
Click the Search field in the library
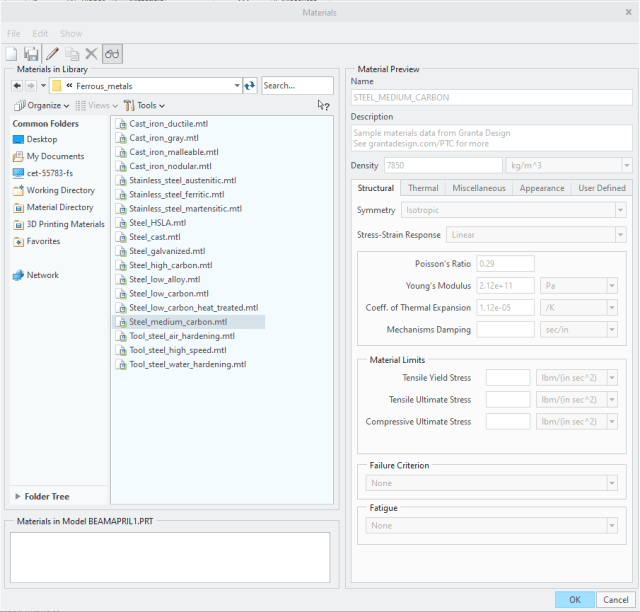[297, 86]
